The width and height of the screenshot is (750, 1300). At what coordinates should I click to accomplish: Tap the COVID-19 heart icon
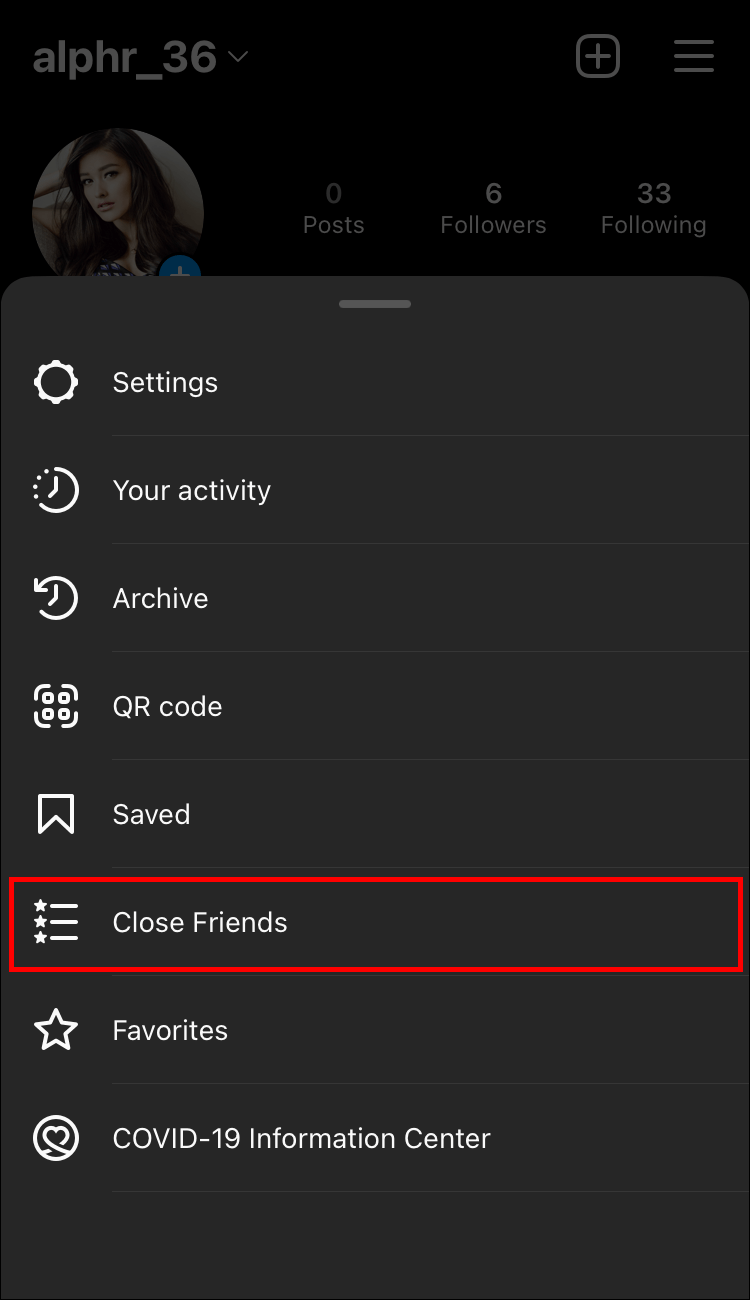[x=56, y=1138]
